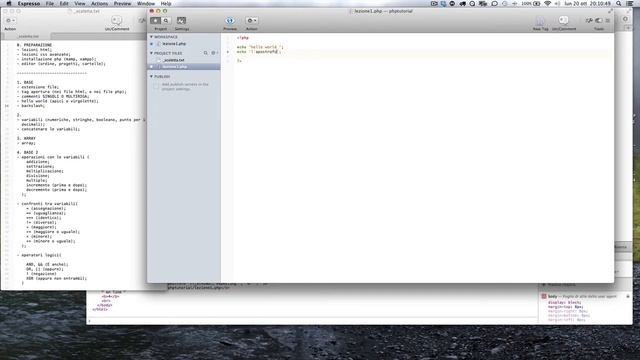The width and height of the screenshot is (640, 360).
Task: Click the Tools list icon on right
Action: click(x=608, y=20)
